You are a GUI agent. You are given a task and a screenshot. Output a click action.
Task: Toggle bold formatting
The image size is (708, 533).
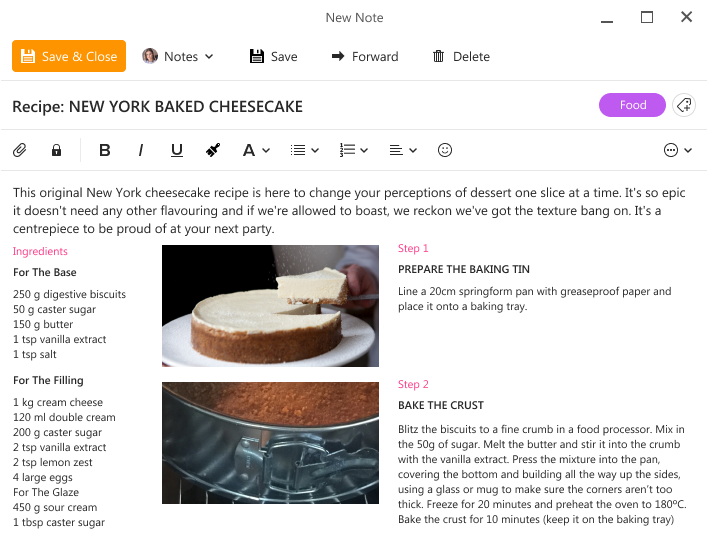coord(105,150)
